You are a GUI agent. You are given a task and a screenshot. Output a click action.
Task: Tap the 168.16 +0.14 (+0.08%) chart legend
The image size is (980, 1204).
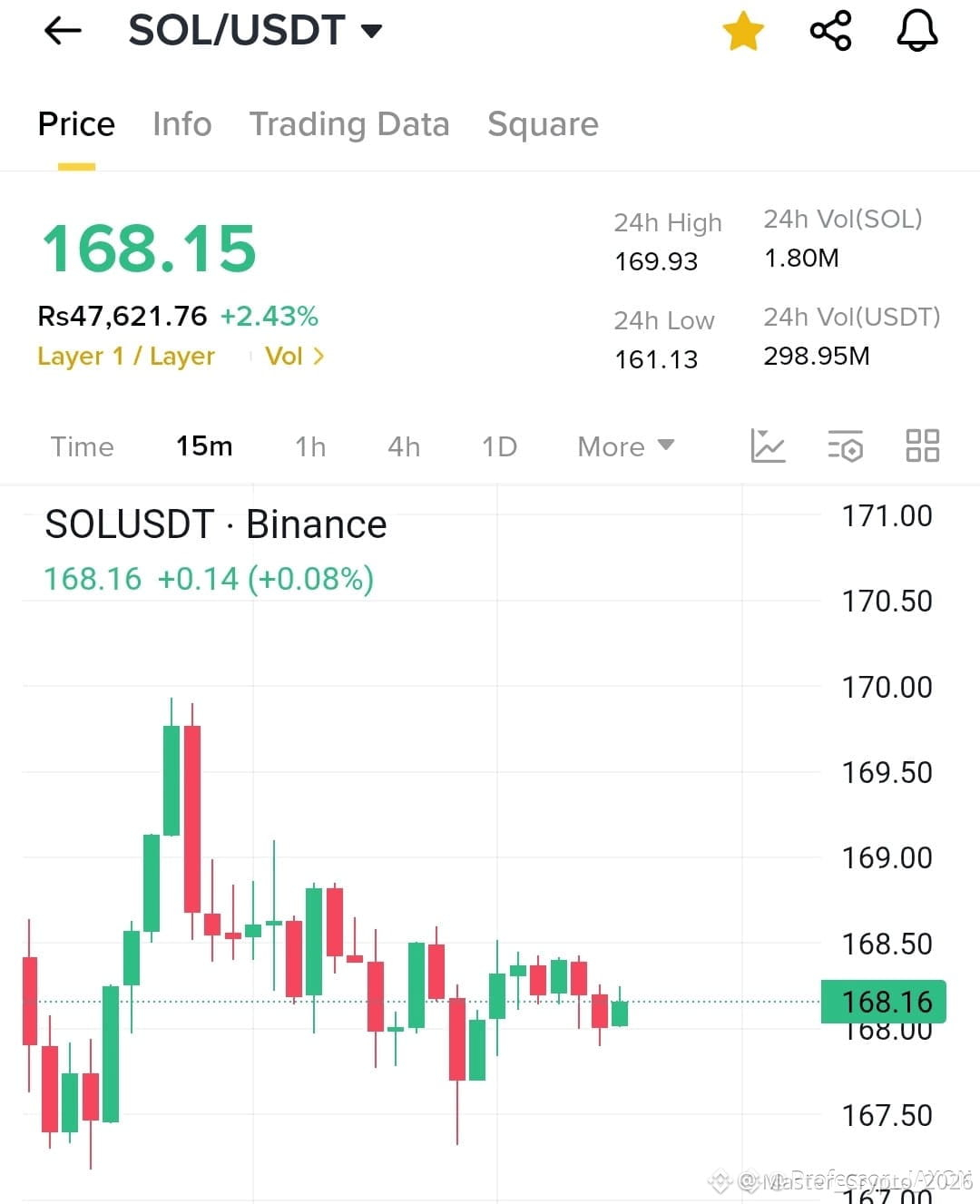coord(209,578)
